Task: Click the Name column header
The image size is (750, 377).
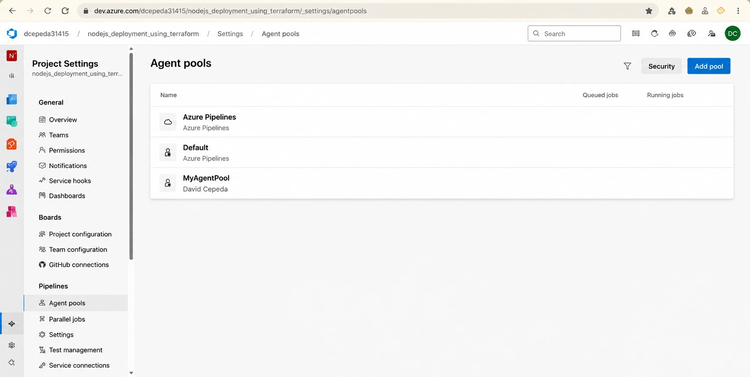Action: click(168, 95)
